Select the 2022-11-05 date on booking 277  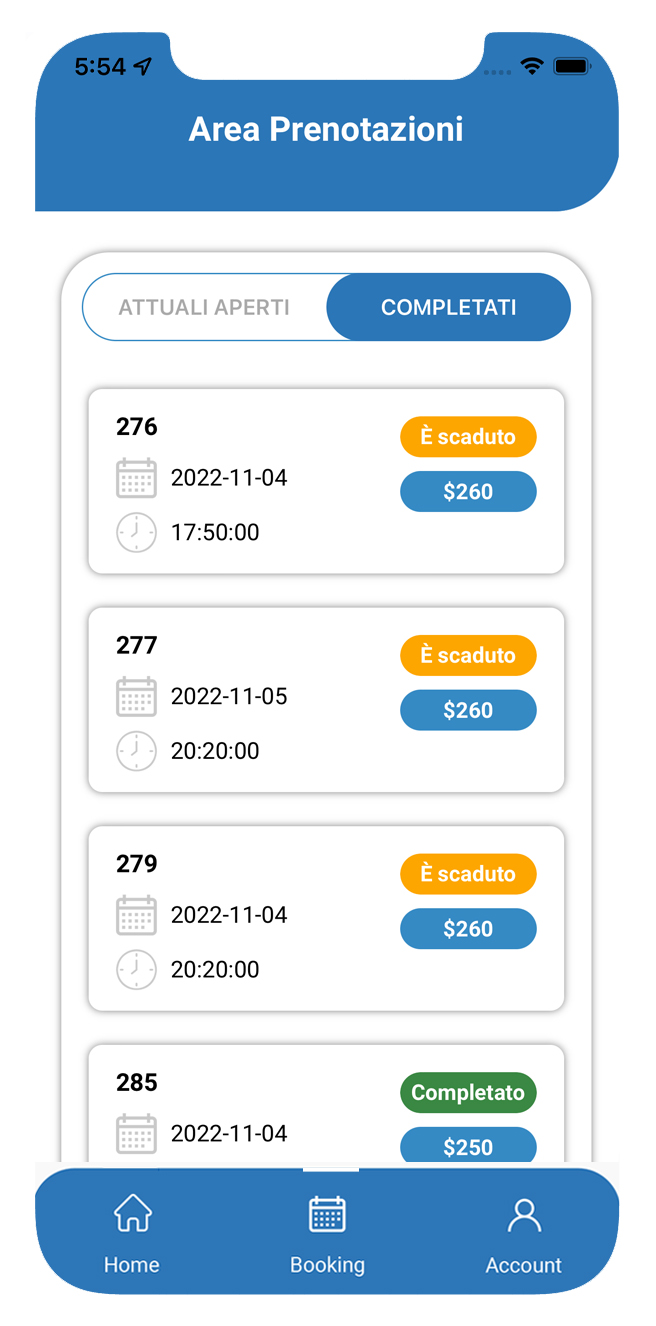point(229,696)
